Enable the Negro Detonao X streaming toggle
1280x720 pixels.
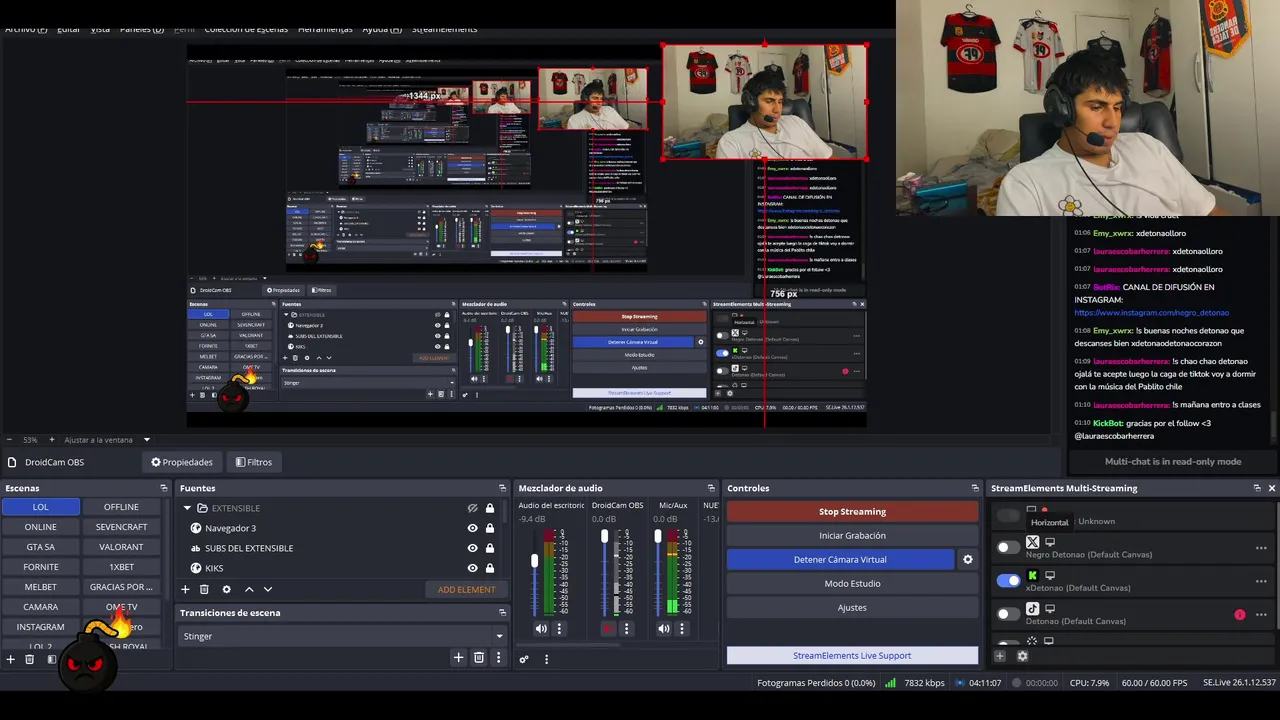tap(1008, 547)
